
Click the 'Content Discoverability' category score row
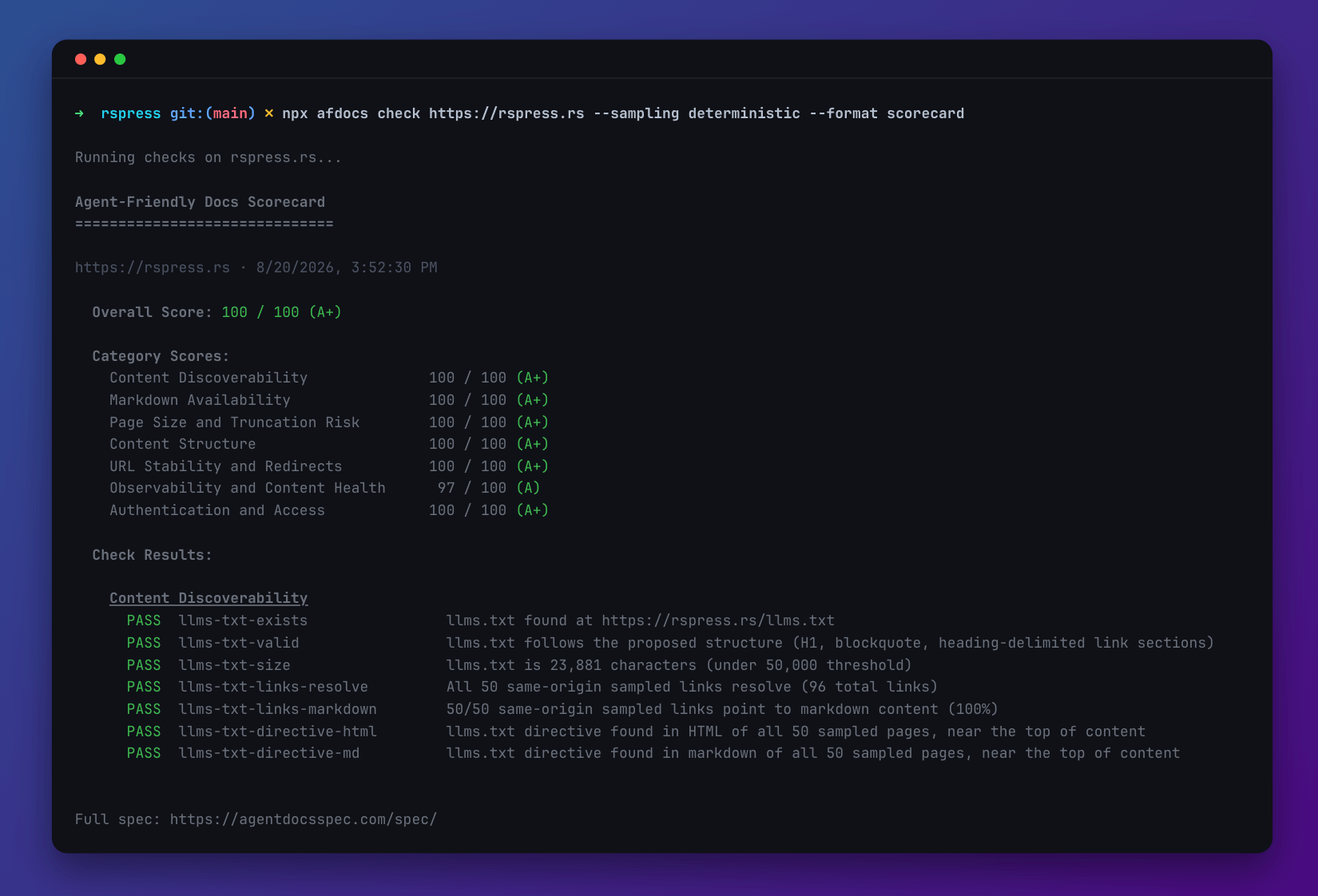click(x=329, y=378)
